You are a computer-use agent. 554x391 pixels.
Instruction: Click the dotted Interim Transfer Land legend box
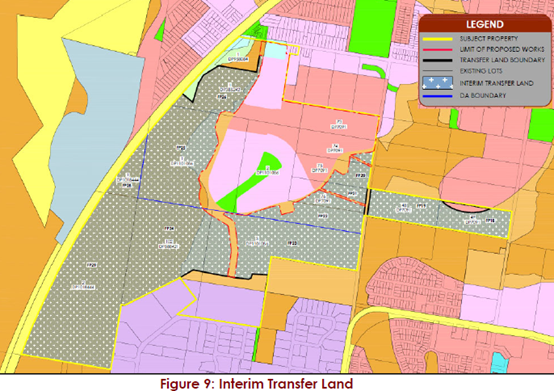pyautogui.click(x=438, y=83)
